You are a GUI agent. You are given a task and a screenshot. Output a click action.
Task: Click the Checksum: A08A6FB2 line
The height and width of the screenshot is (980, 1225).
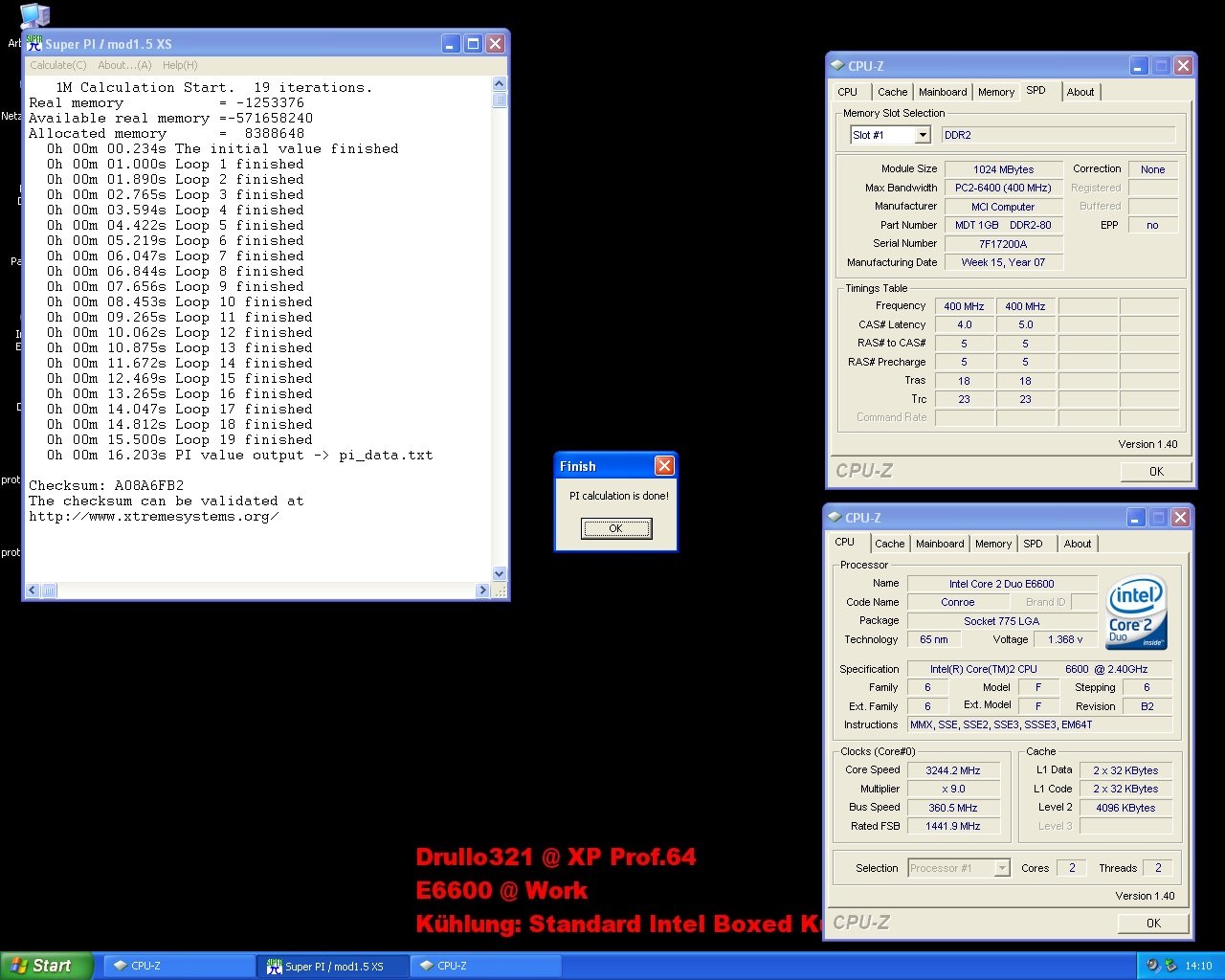coord(106,485)
